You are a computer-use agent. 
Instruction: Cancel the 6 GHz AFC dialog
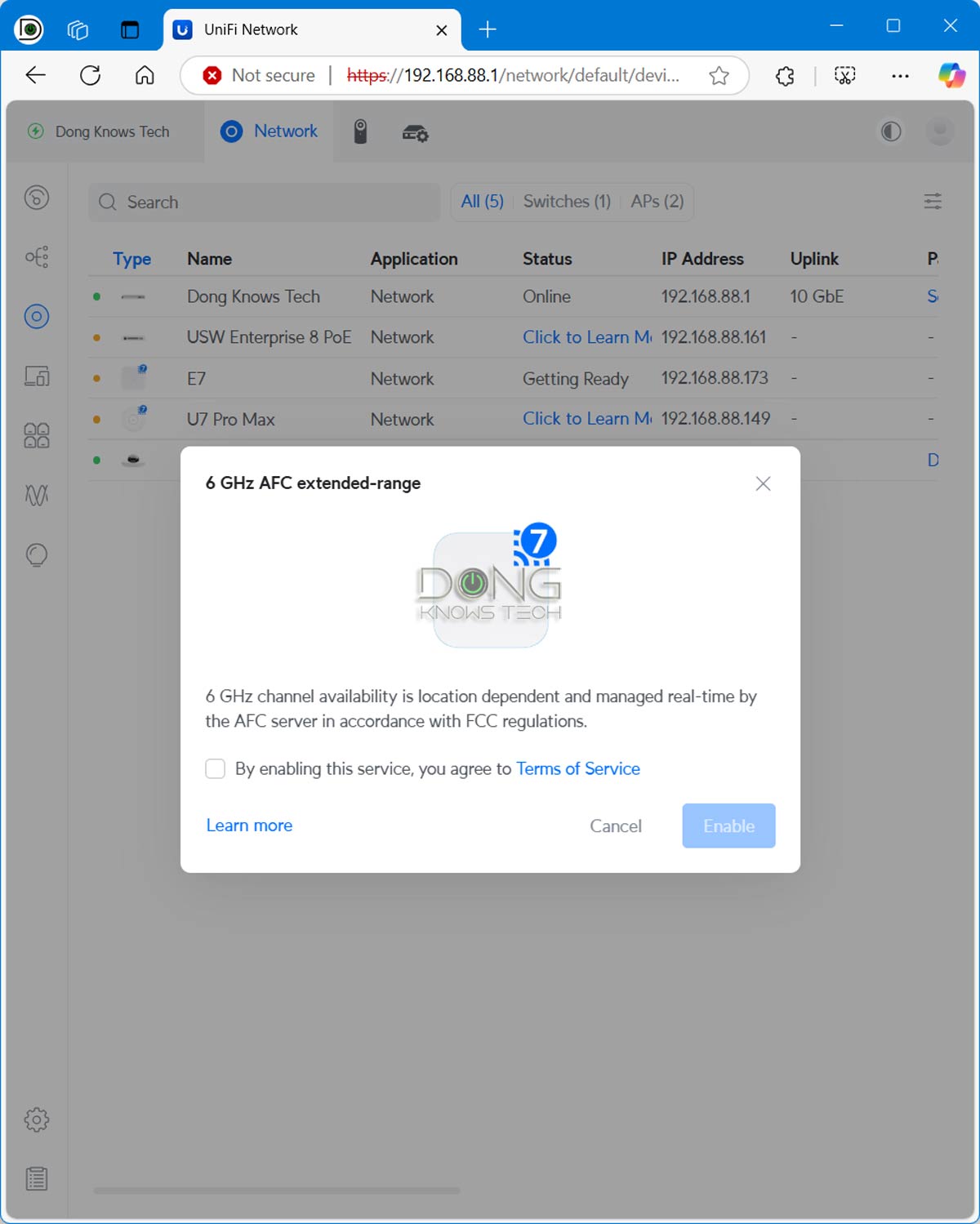pos(616,826)
